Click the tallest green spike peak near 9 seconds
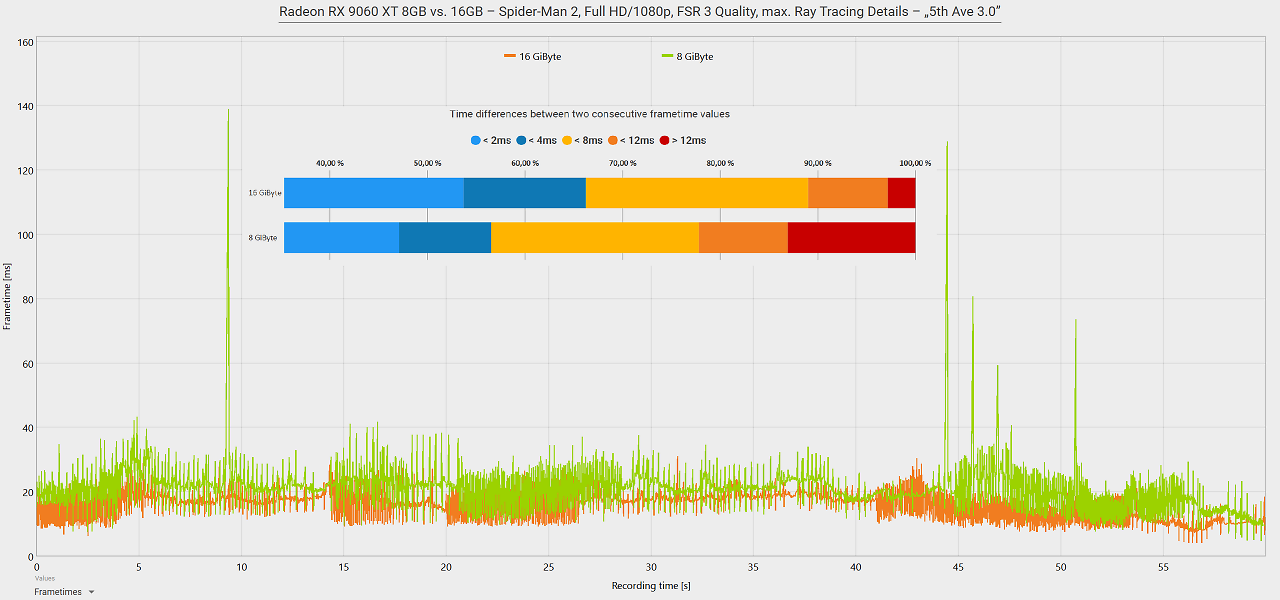 click(228, 111)
